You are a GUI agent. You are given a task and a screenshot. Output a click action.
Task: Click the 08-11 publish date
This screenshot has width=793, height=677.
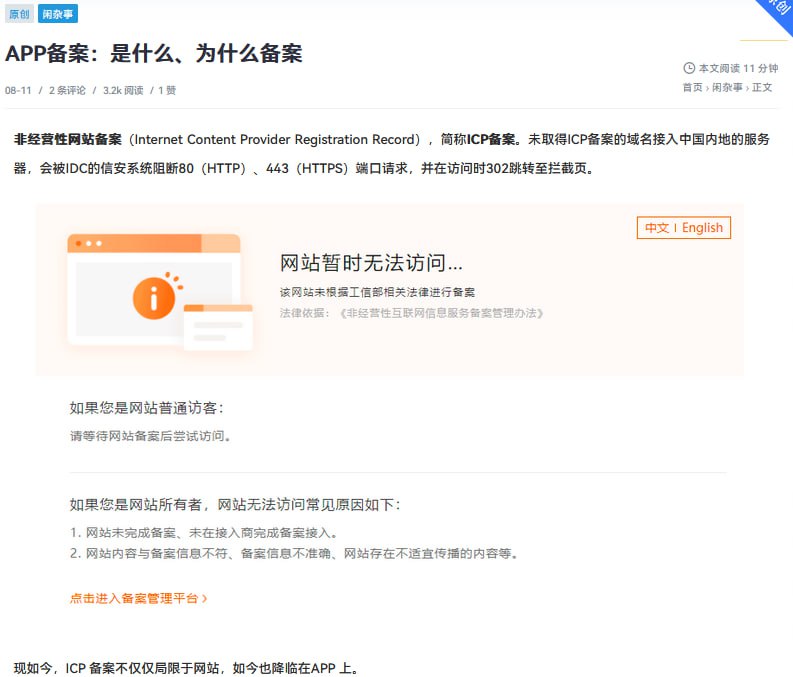[x=18, y=91]
